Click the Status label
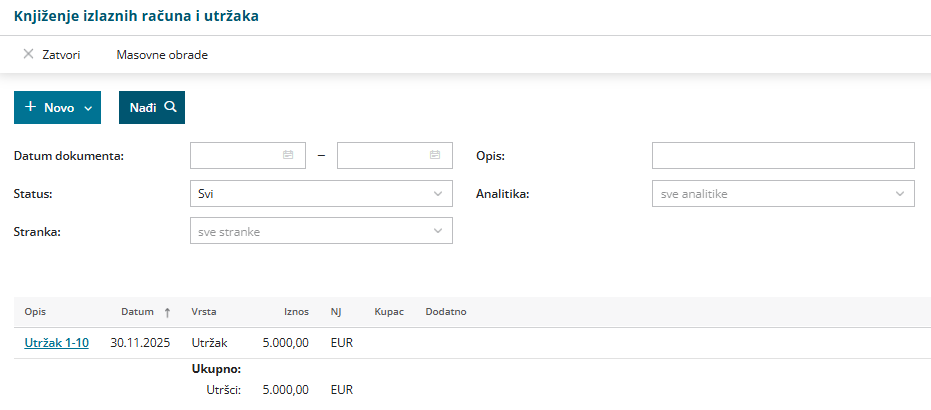 pyautogui.click(x=33, y=194)
